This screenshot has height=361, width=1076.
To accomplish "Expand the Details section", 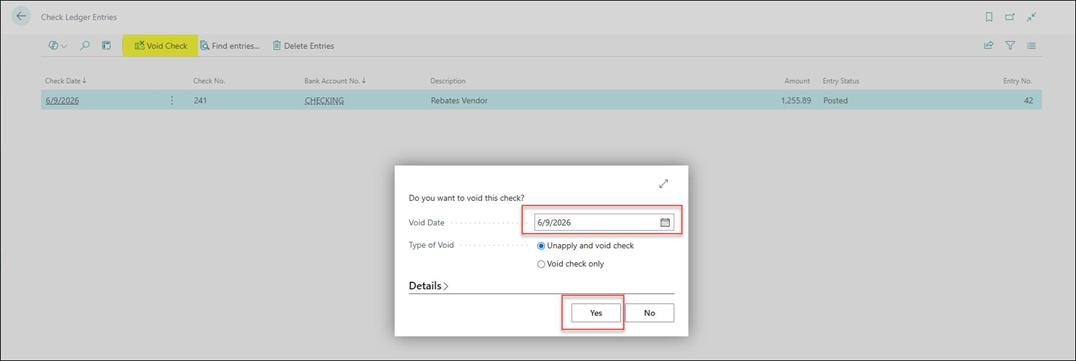I will click(x=428, y=286).
